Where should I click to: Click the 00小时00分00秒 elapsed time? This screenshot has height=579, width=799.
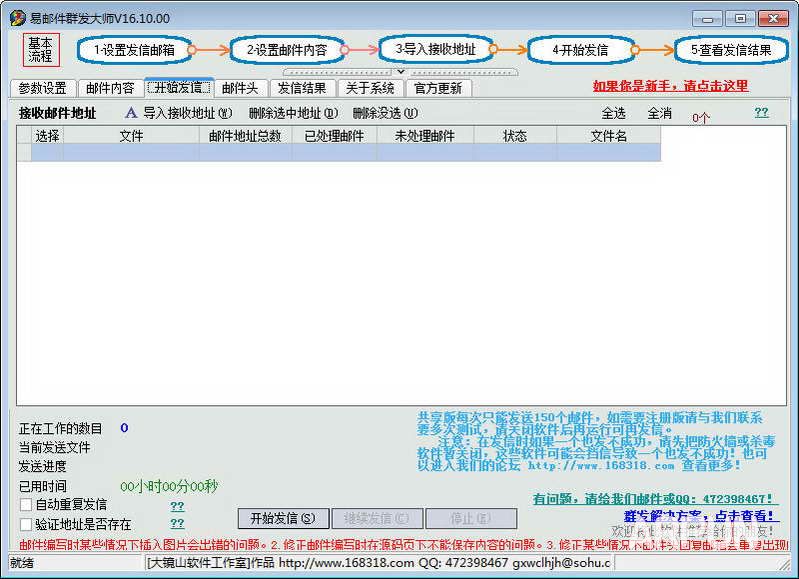pos(169,486)
